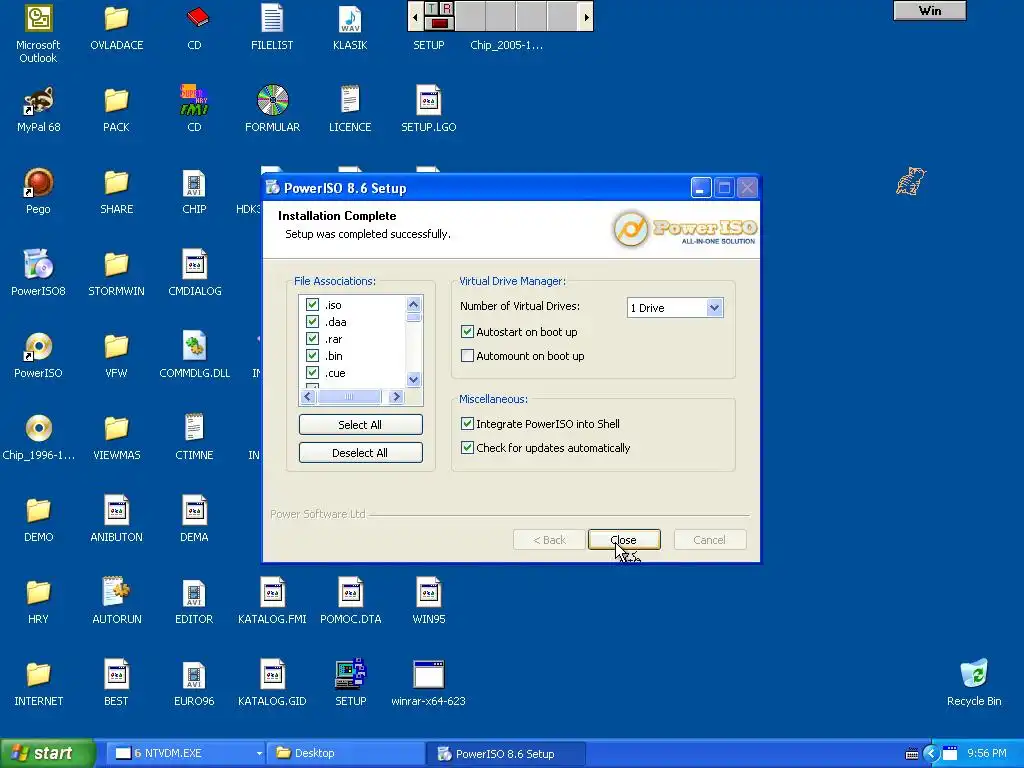Click right arrow on top toolbar strip
The image size is (1024, 768).
point(586,17)
